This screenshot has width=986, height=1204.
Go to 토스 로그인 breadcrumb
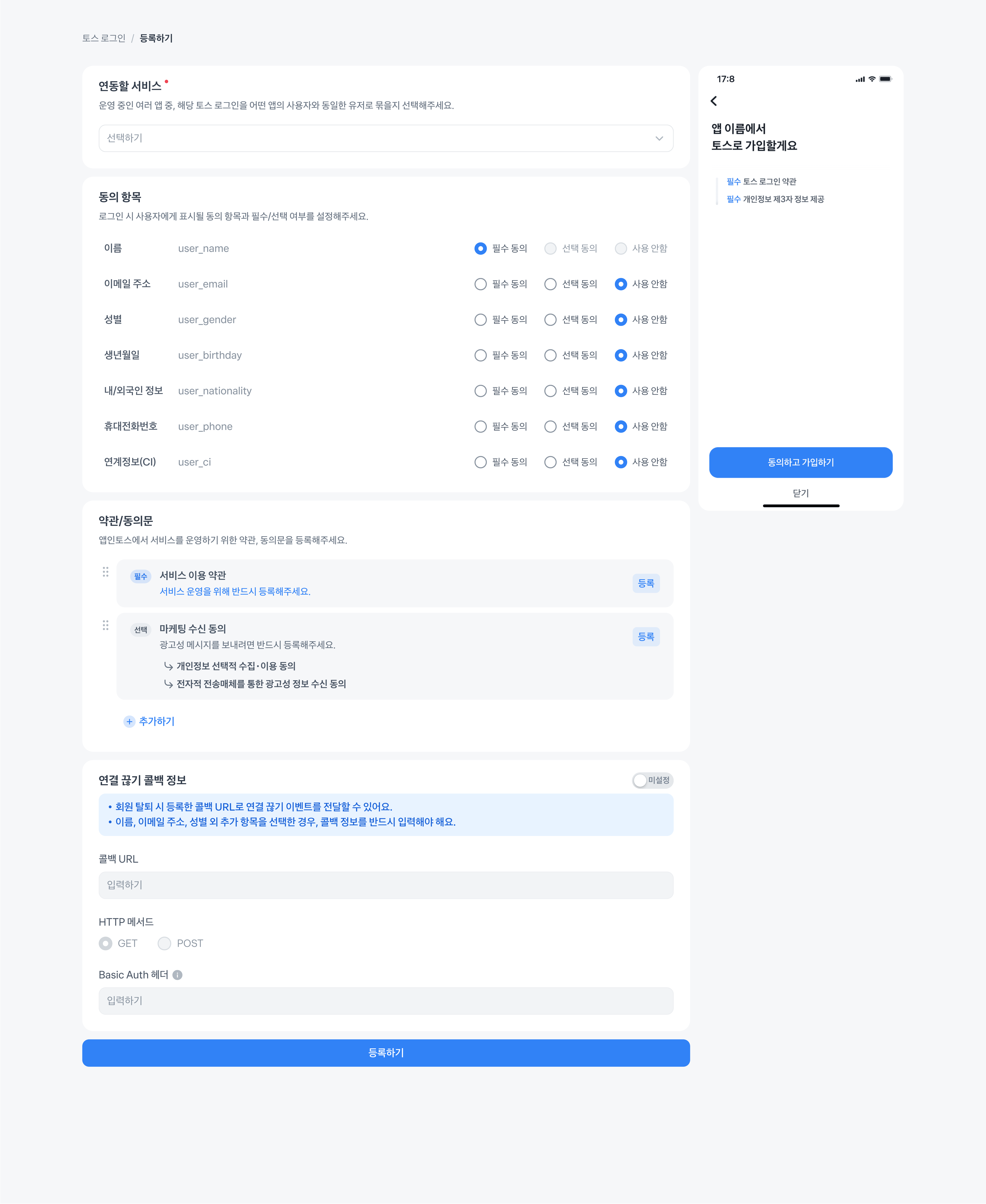pyautogui.click(x=104, y=38)
